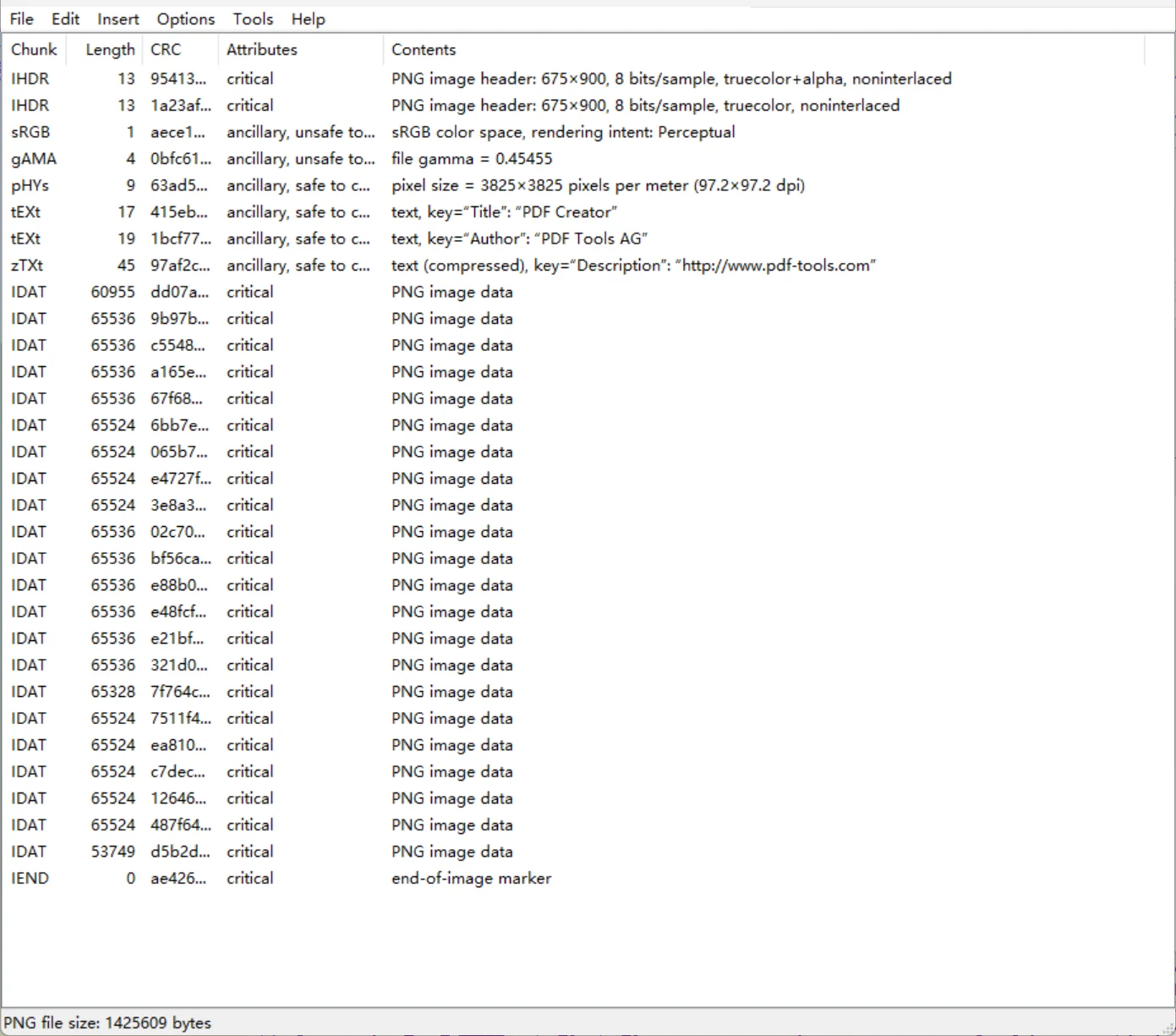
Task: Open the Tools menu
Action: (253, 19)
